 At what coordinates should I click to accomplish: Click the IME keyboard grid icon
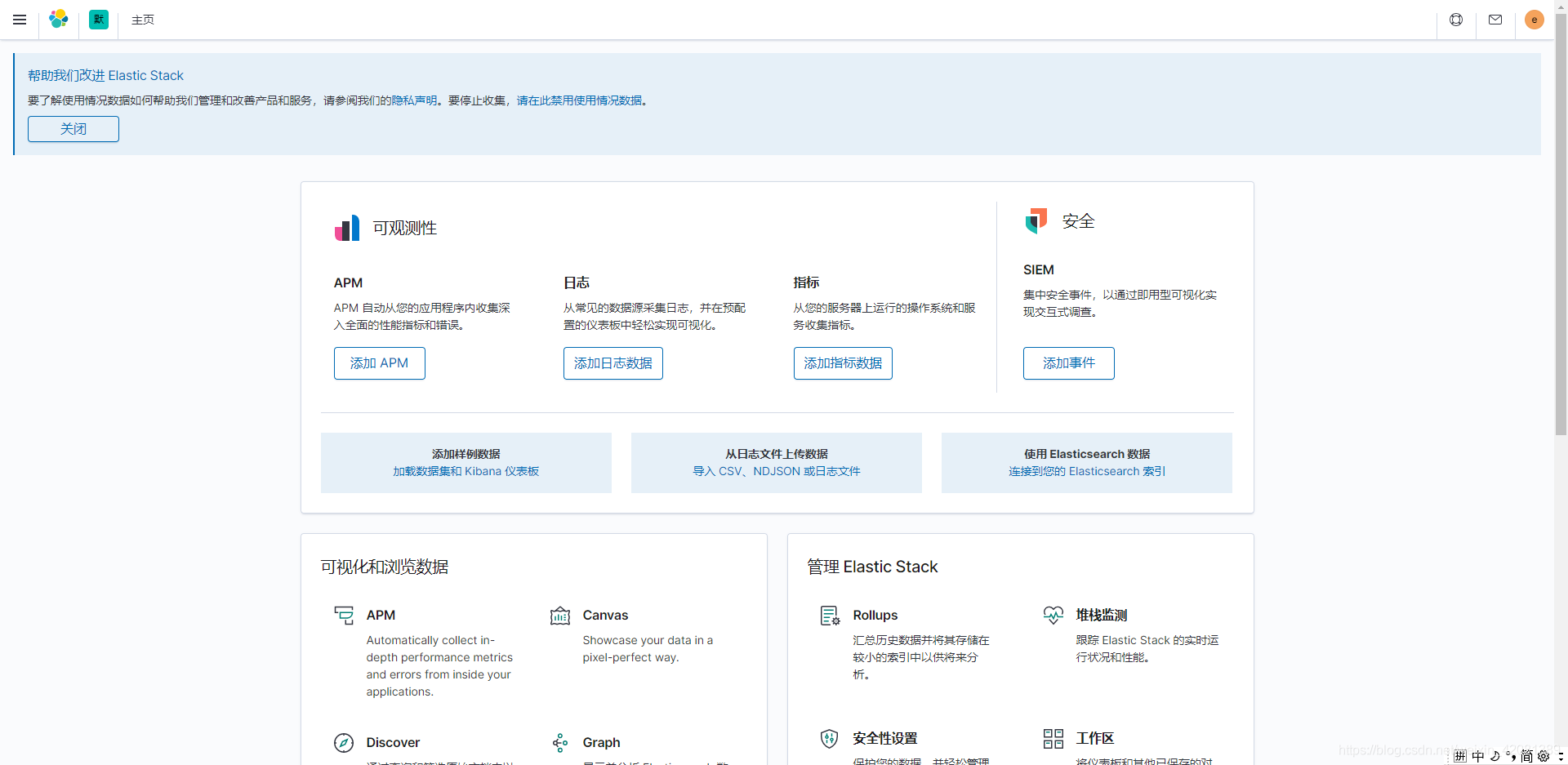click(x=1460, y=757)
